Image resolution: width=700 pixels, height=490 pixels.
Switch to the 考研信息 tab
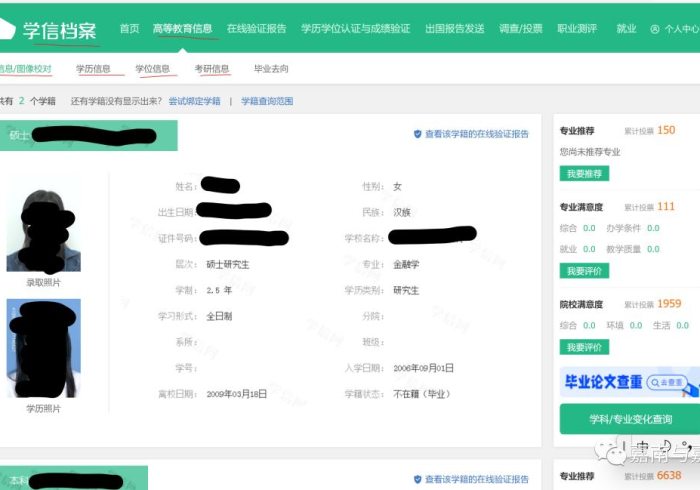coord(212,69)
